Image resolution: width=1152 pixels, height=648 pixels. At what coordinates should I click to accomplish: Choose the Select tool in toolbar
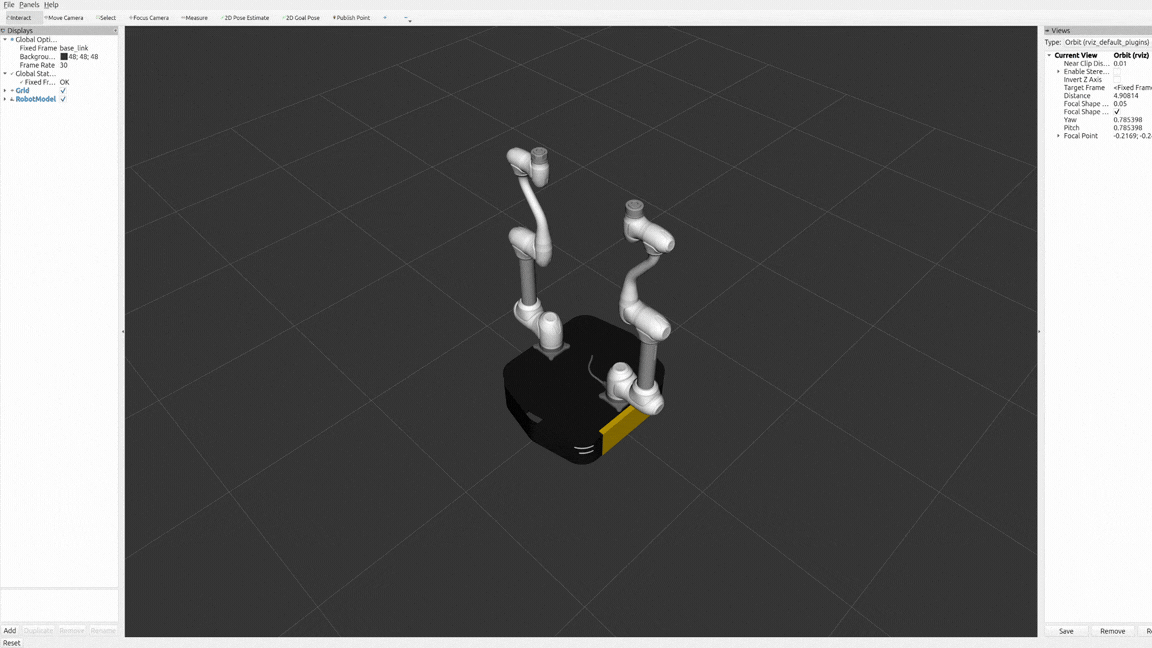pyautogui.click(x=106, y=18)
